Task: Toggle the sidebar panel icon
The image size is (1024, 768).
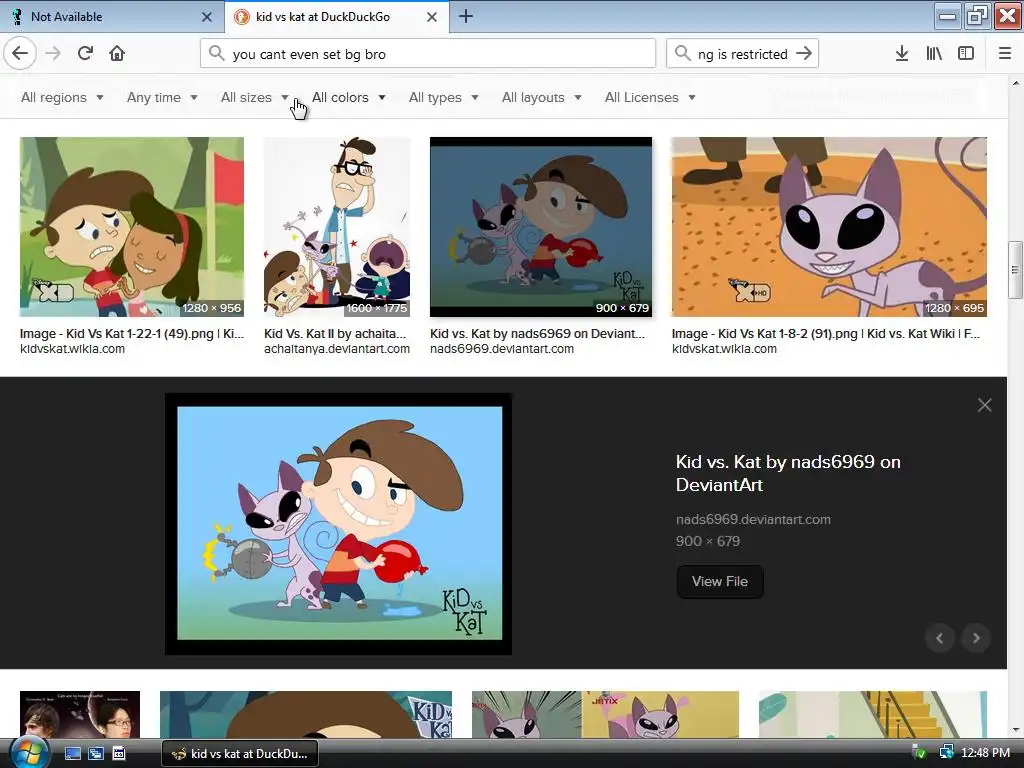Action: [966, 54]
